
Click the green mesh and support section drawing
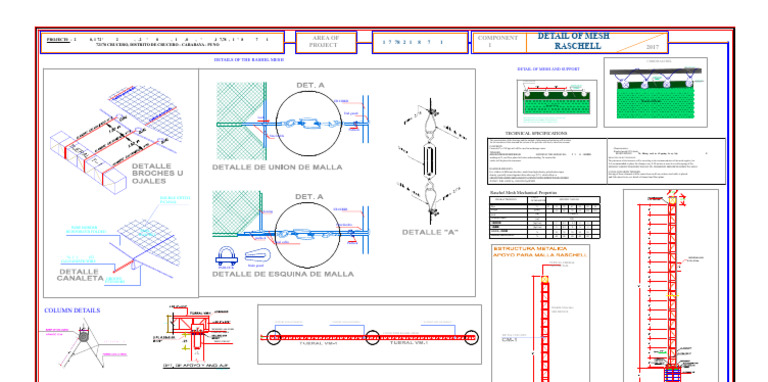pos(557,103)
